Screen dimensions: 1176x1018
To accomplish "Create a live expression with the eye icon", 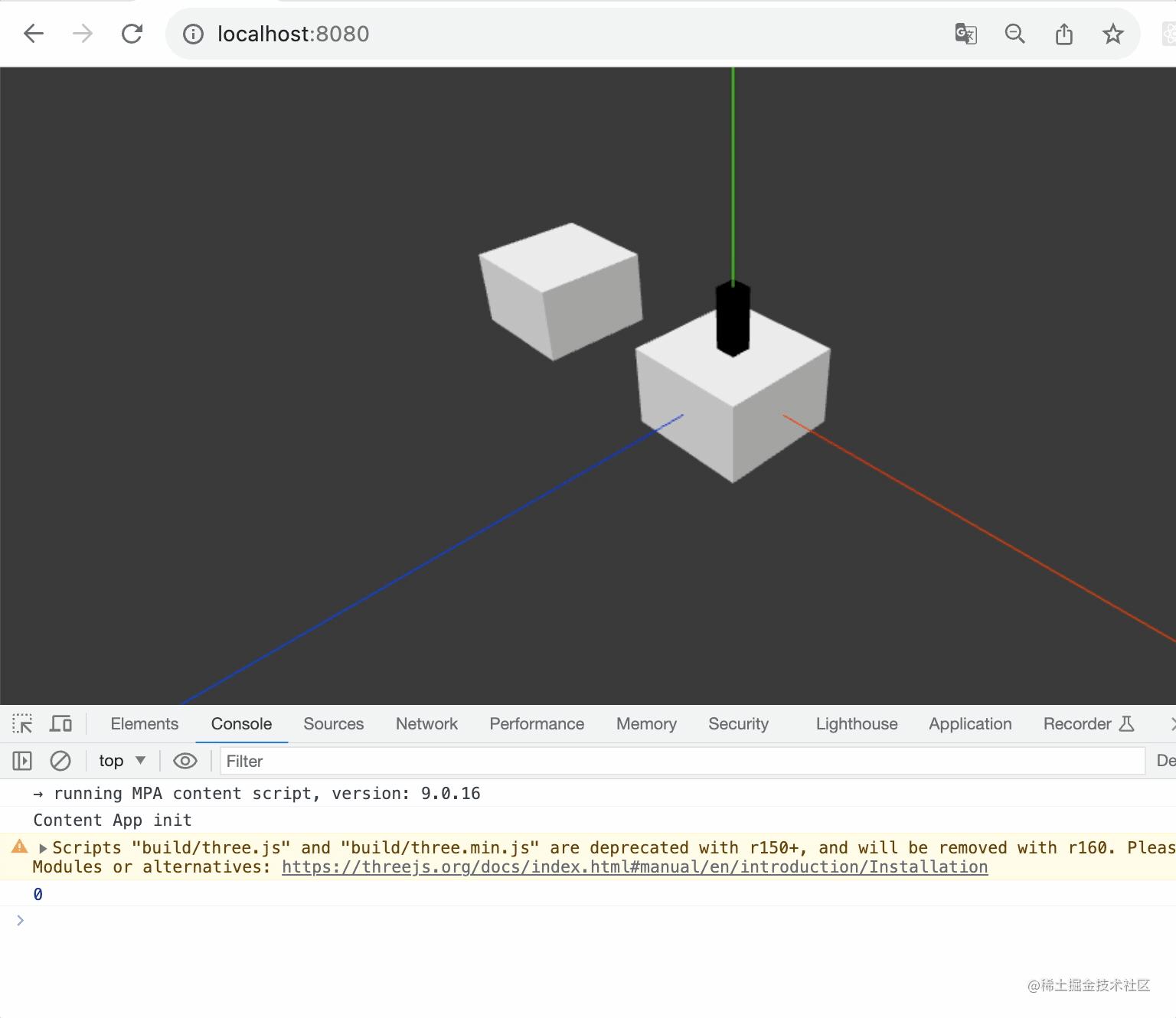I will coord(185,760).
